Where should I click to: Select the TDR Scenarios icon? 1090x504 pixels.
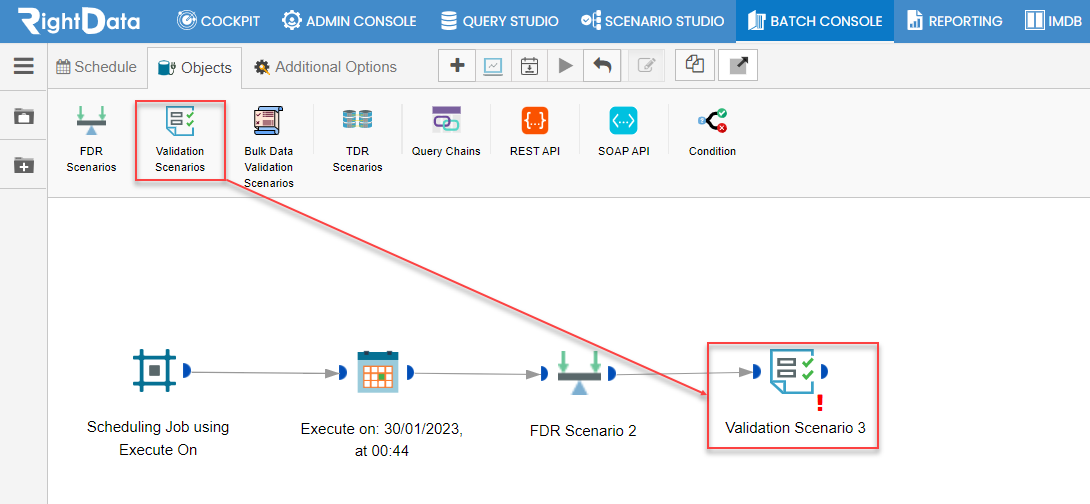click(357, 120)
